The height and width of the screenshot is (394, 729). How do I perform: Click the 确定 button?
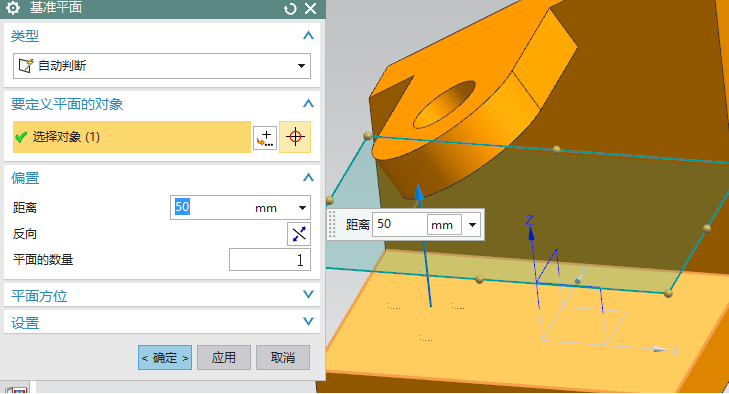pos(165,358)
